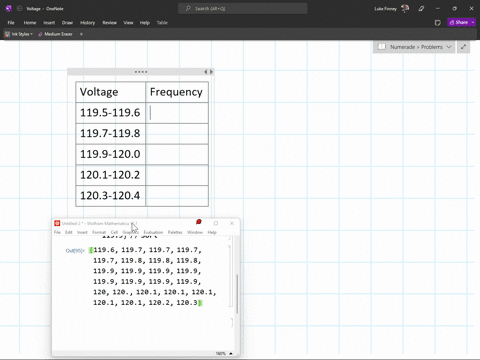Select the empty cell bracket below the output
This screenshot has height=360, width=480.
[231, 322]
